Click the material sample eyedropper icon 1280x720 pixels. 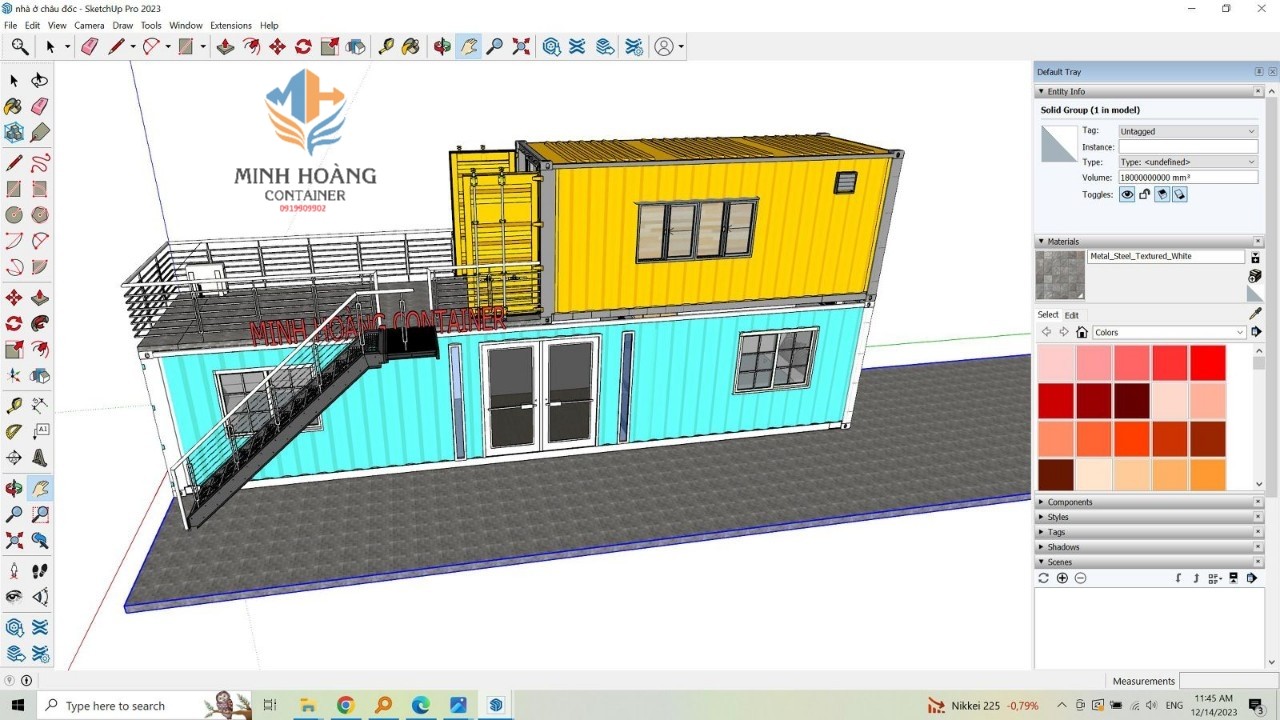click(1256, 314)
